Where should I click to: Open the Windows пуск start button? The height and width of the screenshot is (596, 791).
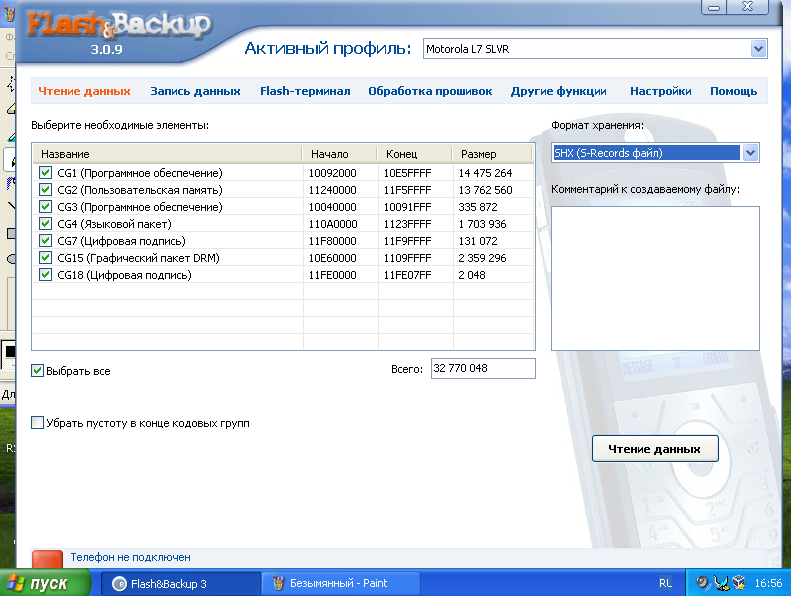point(45,583)
